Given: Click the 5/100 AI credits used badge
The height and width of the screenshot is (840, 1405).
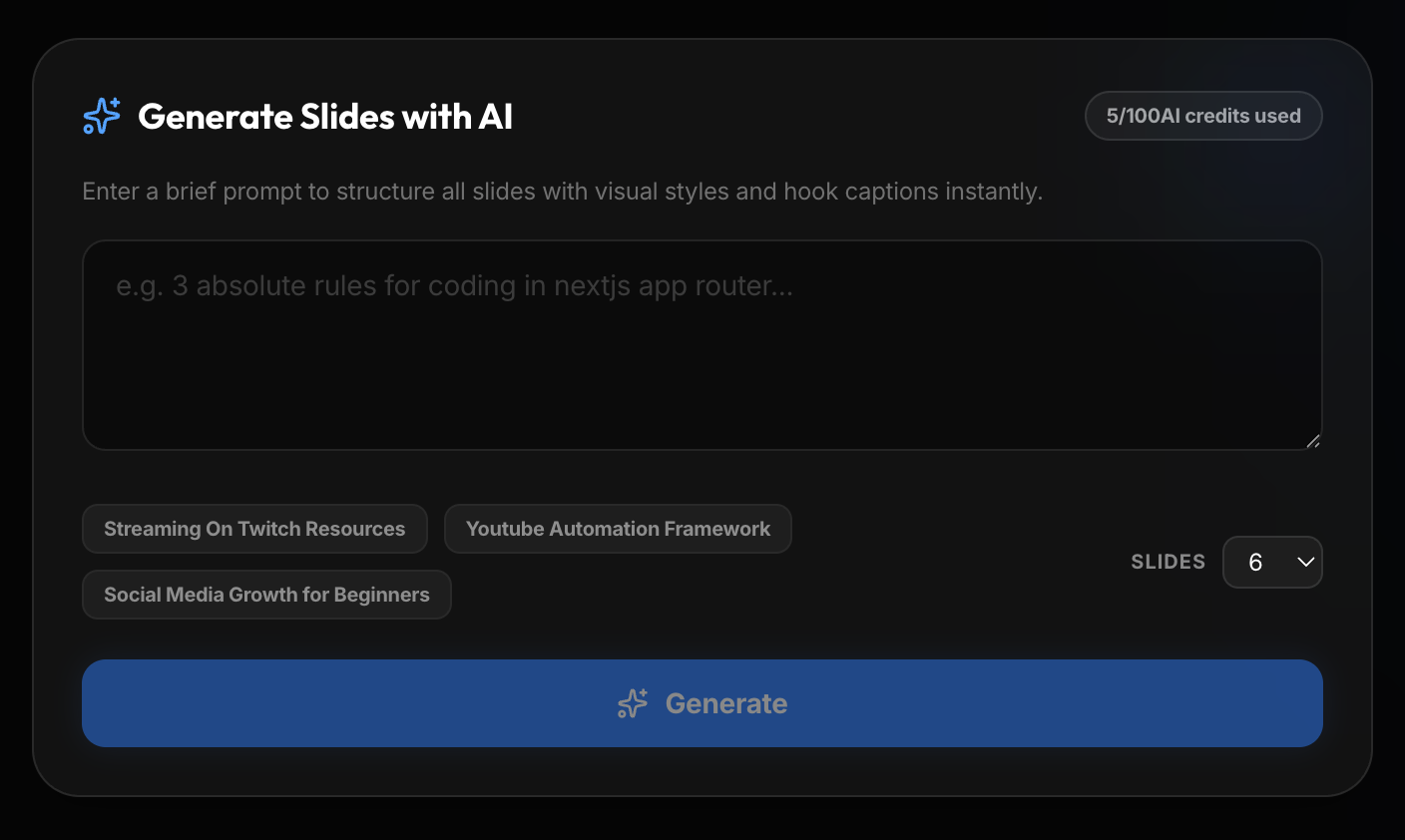Looking at the screenshot, I should coord(1203,116).
